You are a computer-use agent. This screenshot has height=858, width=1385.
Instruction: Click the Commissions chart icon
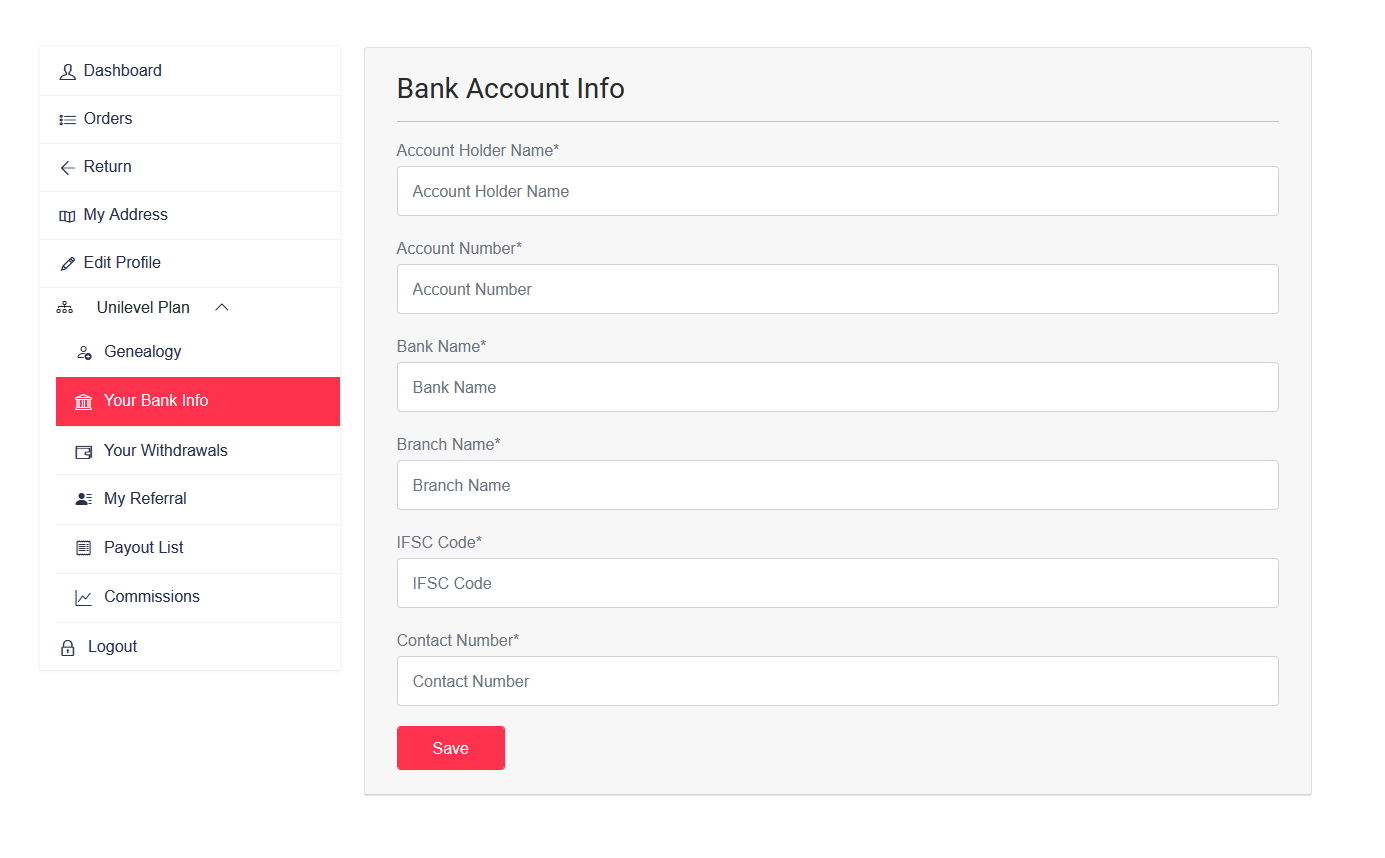[x=84, y=596]
